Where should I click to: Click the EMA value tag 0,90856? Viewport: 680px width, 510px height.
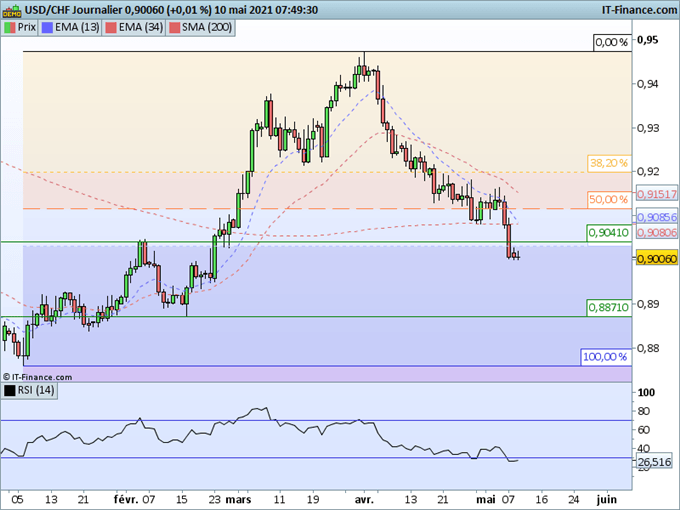tap(657, 217)
